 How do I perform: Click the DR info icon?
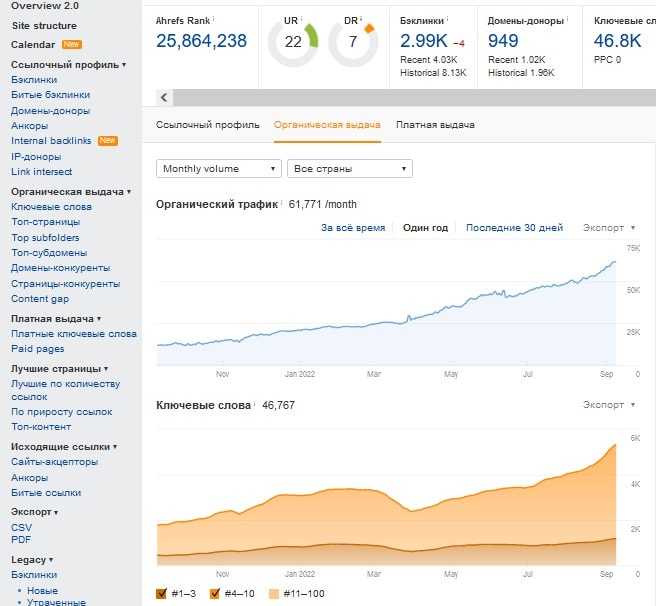tap(360, 18)
